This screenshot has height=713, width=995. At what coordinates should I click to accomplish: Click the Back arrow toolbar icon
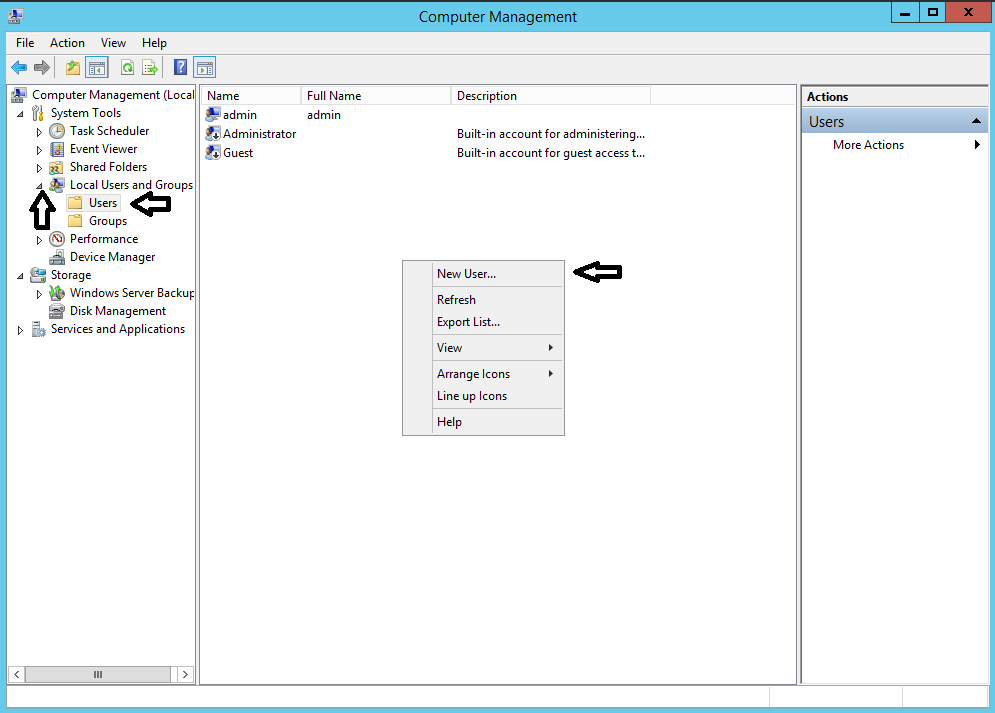[x=19, y=68]
